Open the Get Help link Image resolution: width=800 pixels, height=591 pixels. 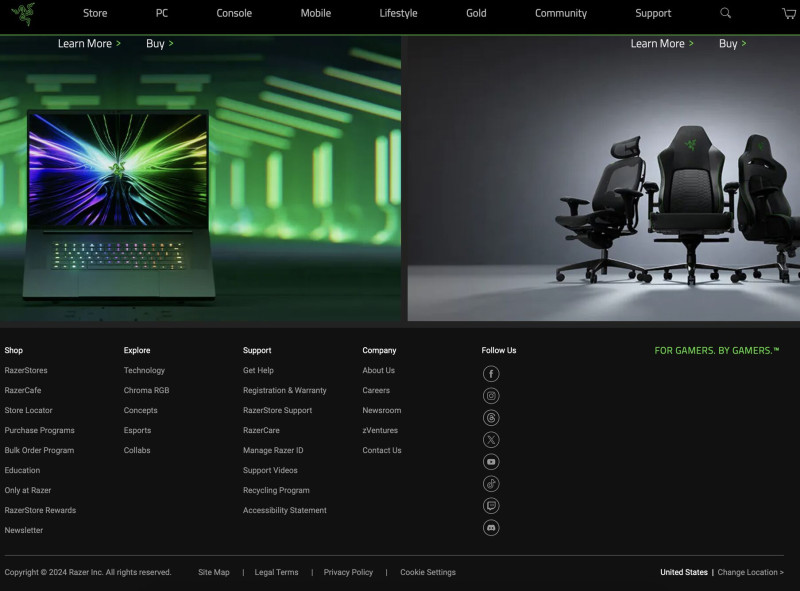(x=258, y=370)
